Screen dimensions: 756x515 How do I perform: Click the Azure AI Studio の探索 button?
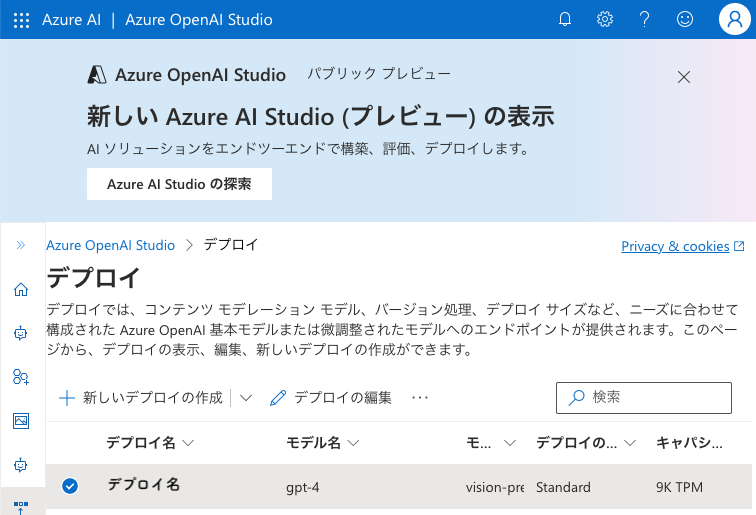click(x=179, y=184)
